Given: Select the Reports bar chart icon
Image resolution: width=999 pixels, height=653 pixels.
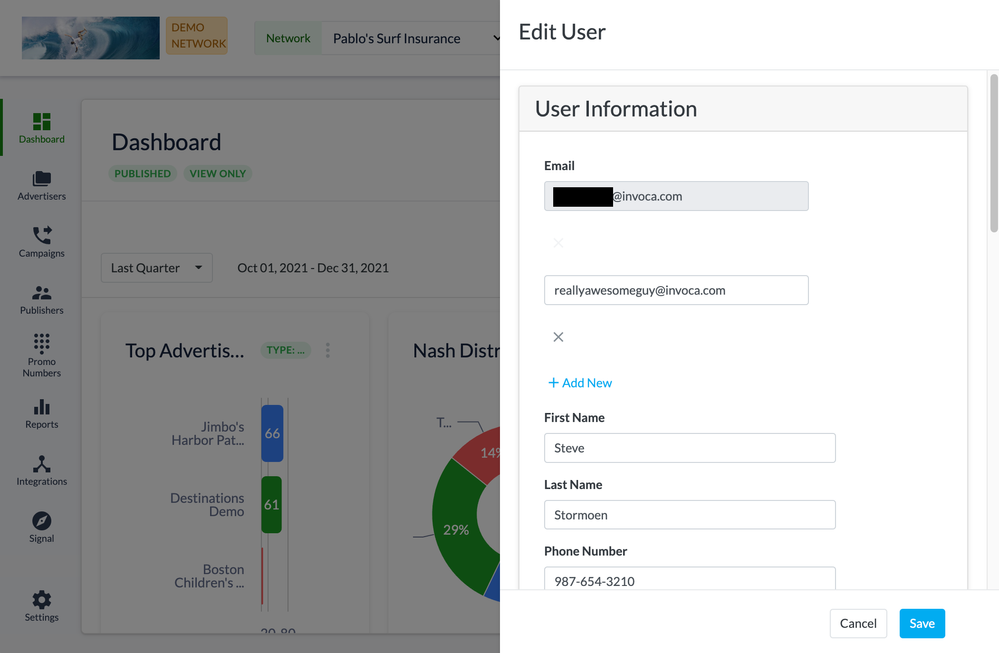Looking at the screenshot, I should click(x=41, y=407).
